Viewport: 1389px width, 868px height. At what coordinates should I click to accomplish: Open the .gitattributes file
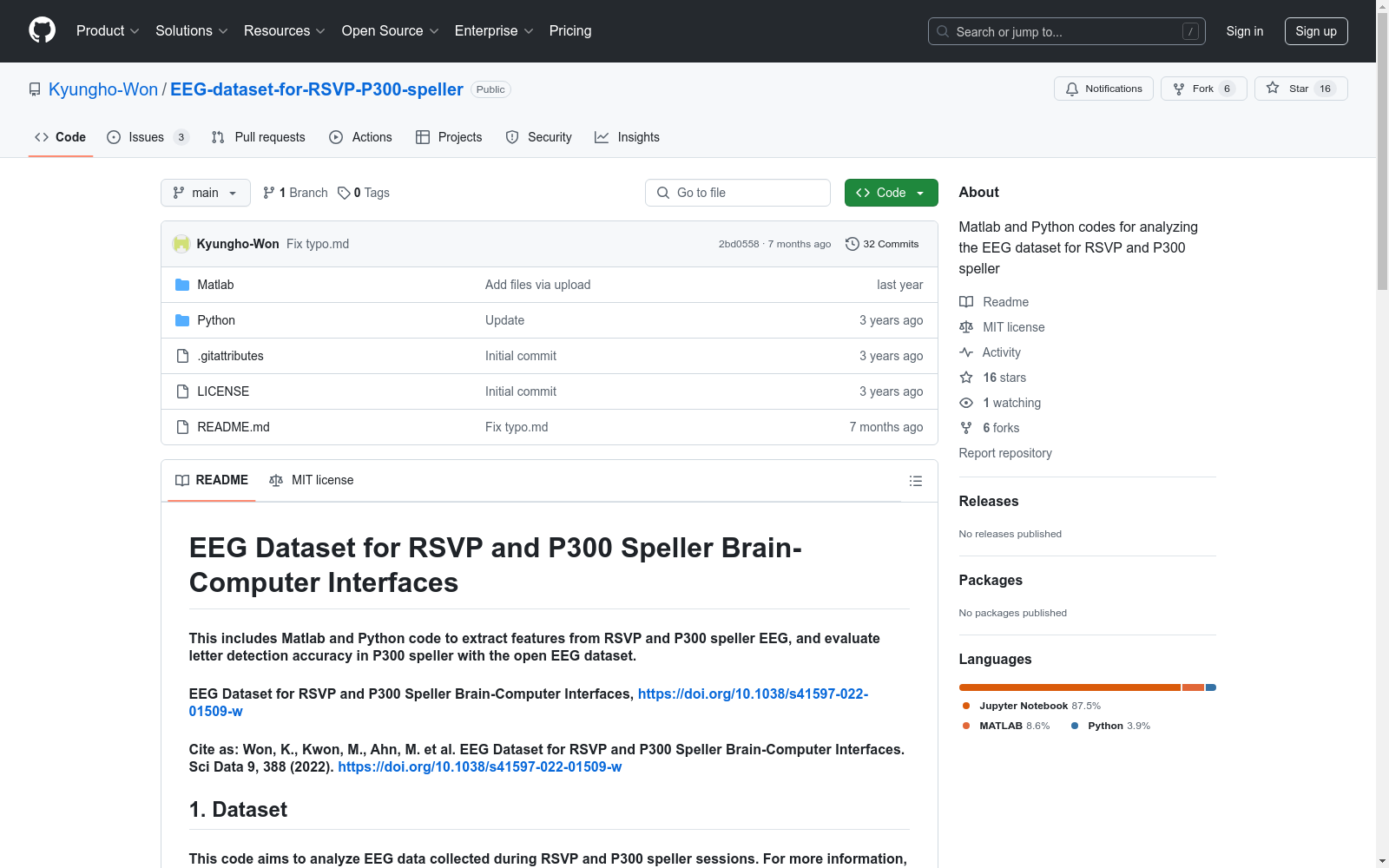(x=230, y=356)
